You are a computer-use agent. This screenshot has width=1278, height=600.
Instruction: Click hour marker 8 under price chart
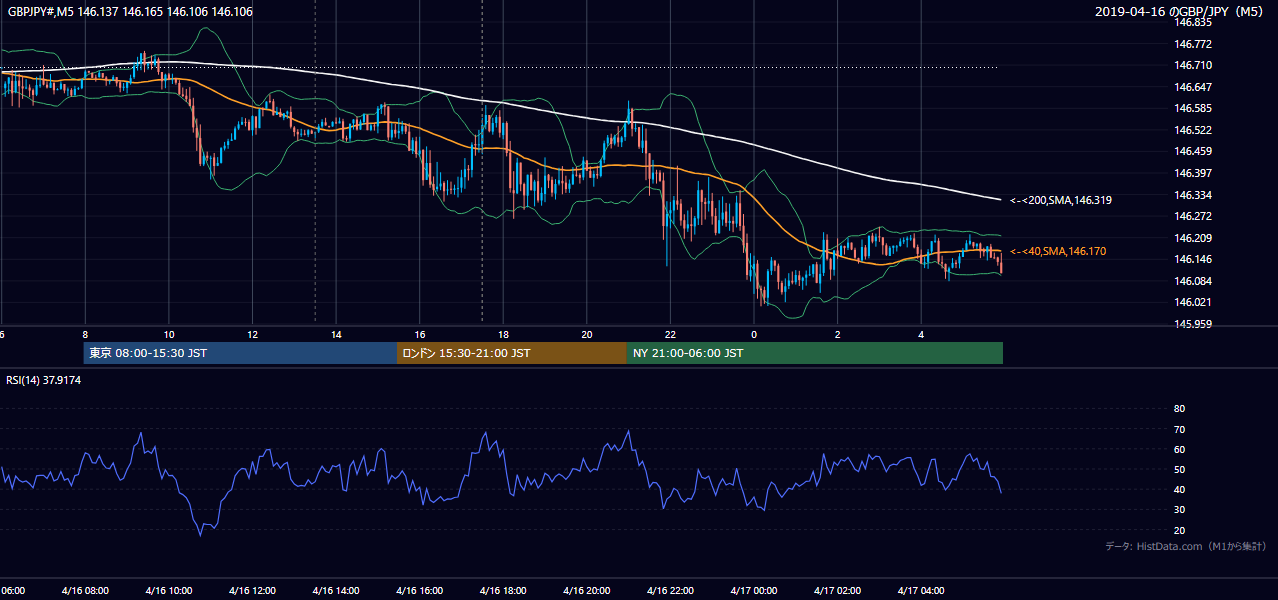click(x=85, y=334)
